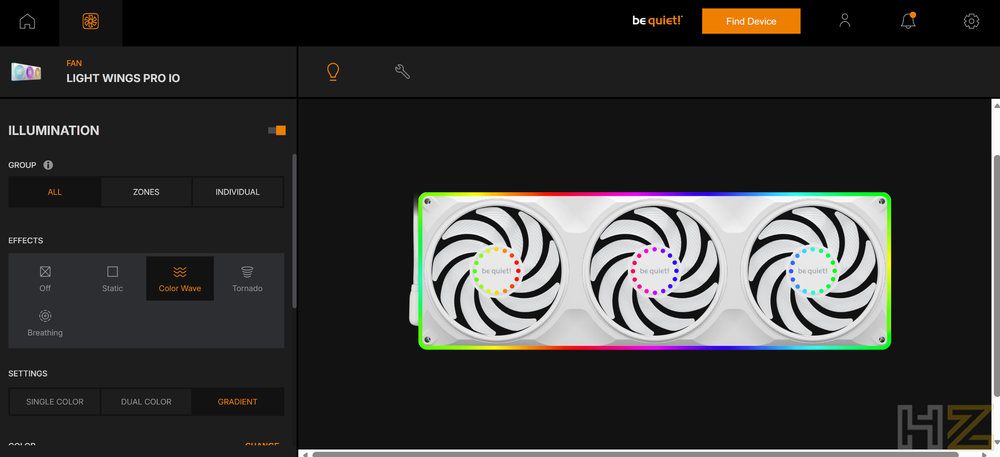The image size is (1000, 457).
Task: Open notifications bell icon
Action: click(x=908, y=20)
